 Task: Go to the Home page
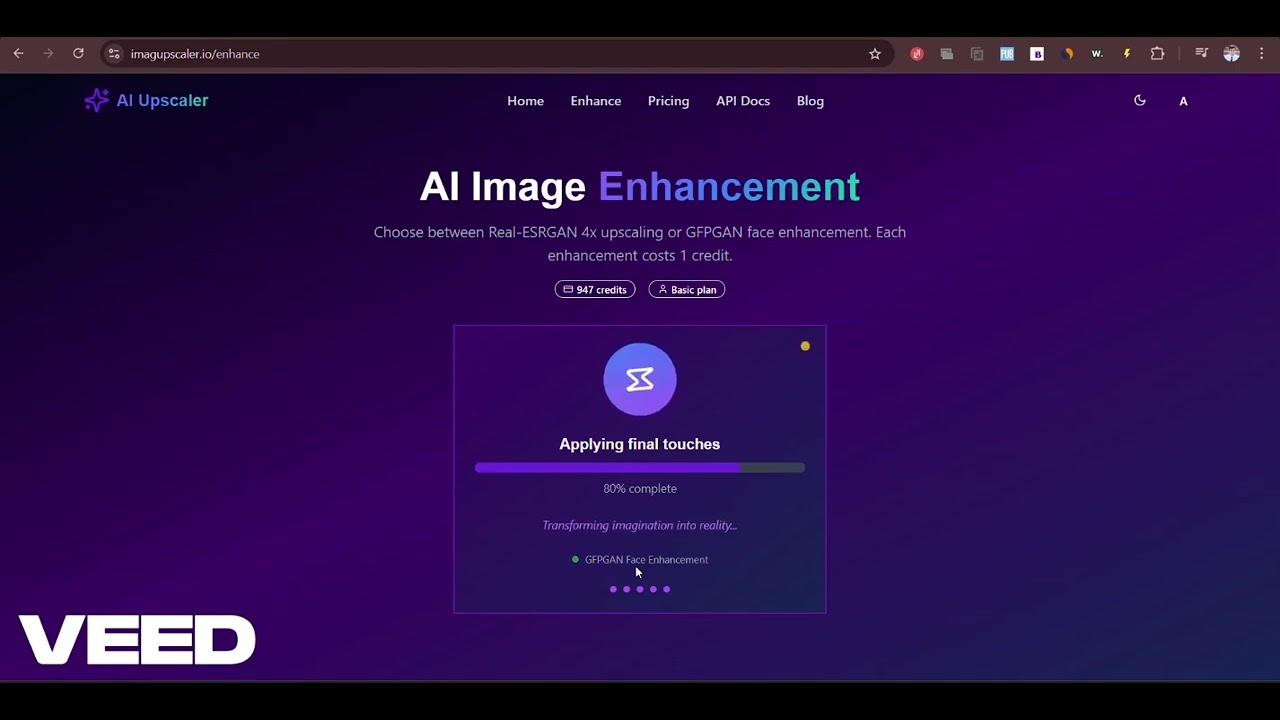[x=525, y=101]
